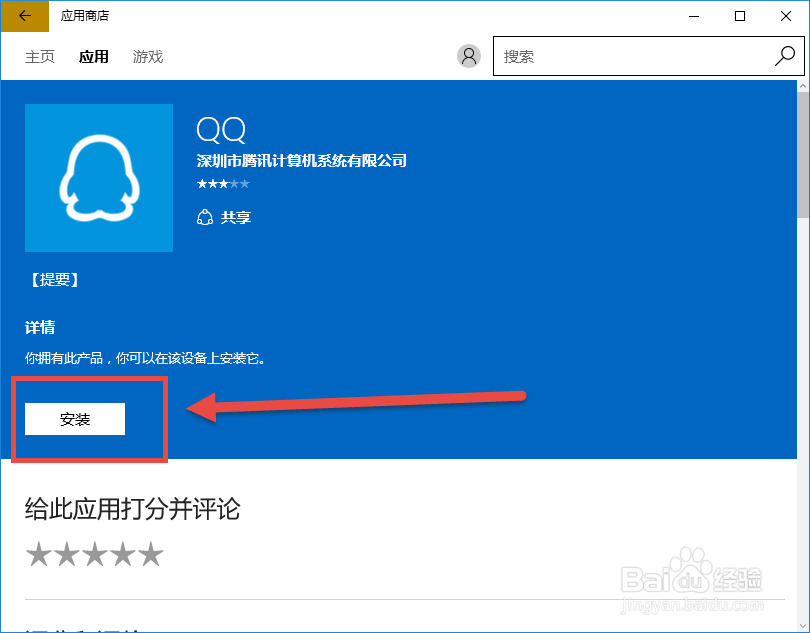Screen dimensions: 810x633
Task: Click the 给此应用打分并评论 heading
Action: pyautogui.click(x=133, y=508)
